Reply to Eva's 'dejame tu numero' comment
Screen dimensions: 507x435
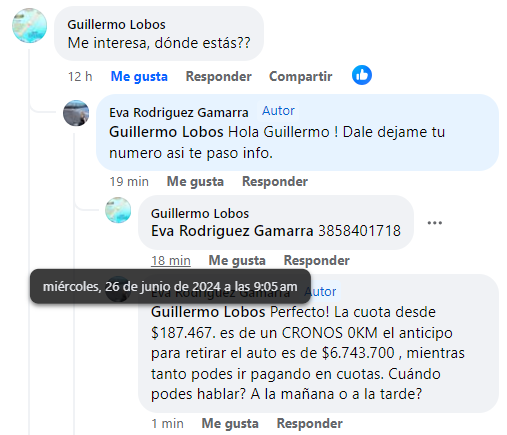(x=275, y=181)
